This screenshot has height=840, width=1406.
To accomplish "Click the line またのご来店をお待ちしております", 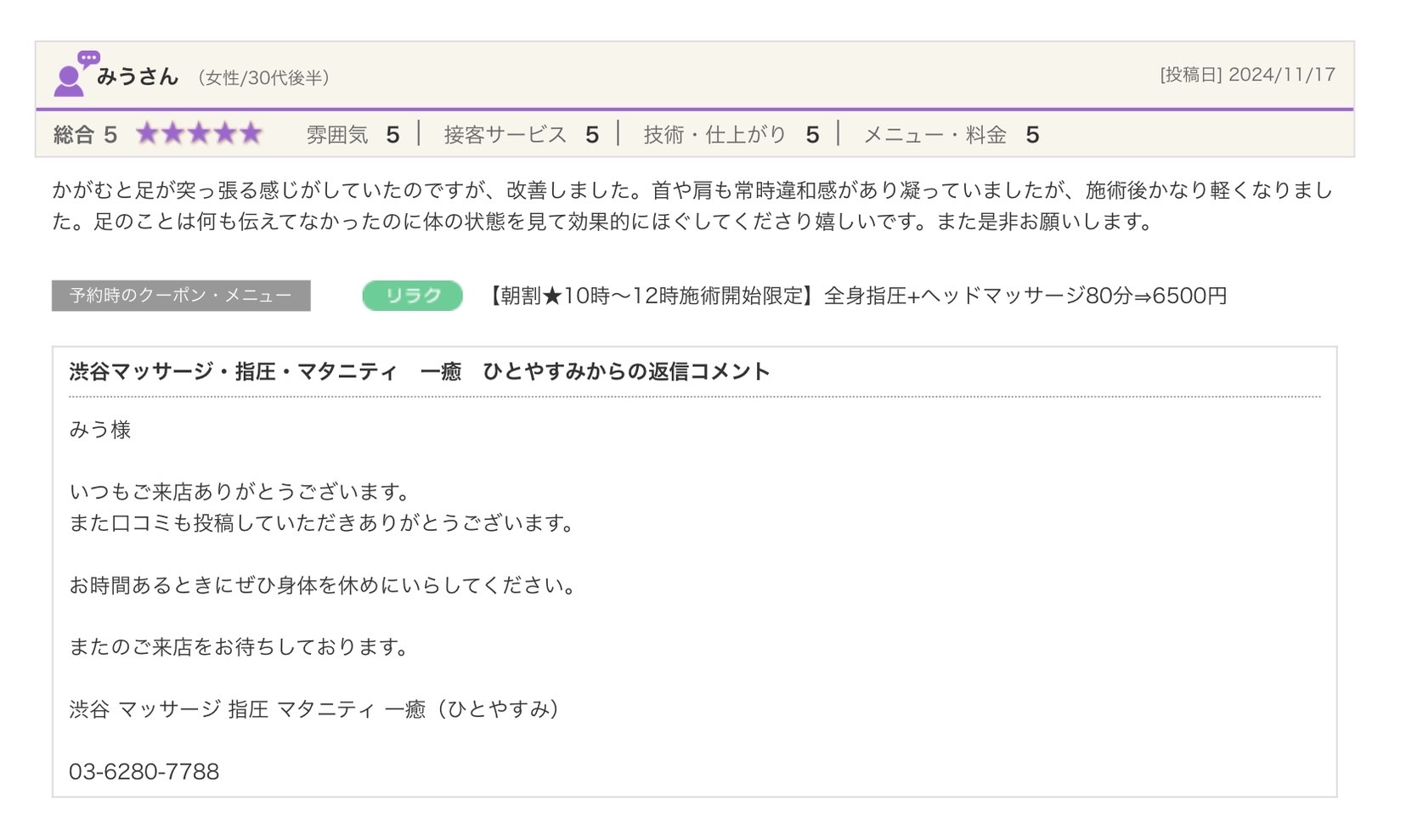I will 240,647.
